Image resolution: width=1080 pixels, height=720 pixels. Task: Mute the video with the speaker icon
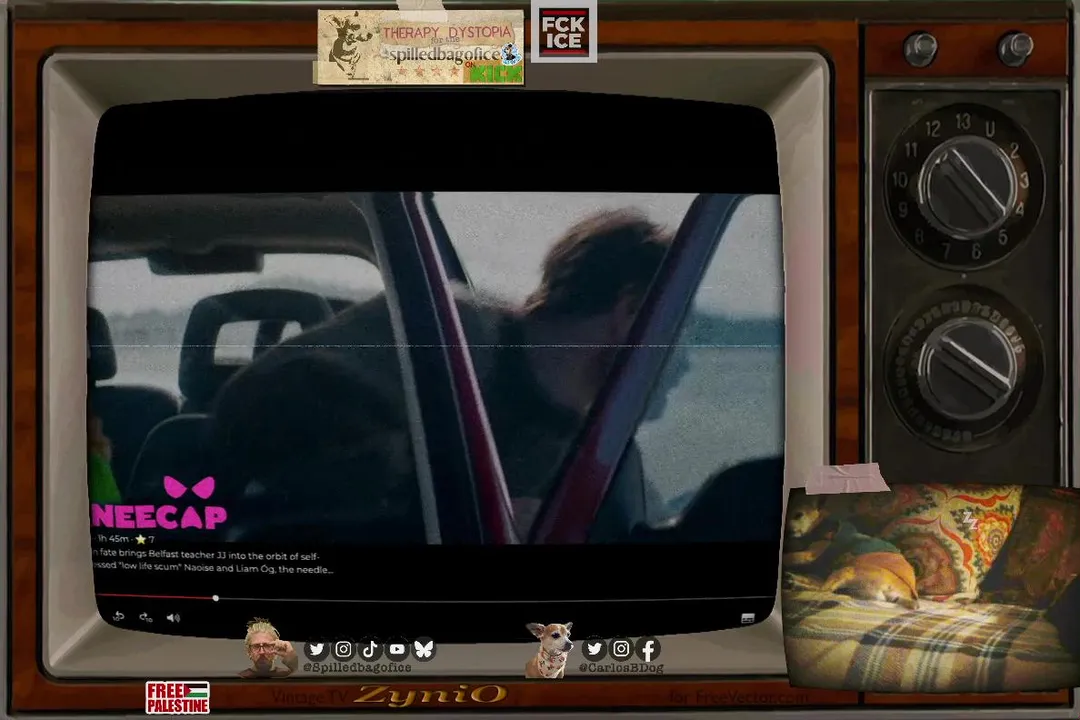(173, 617)
